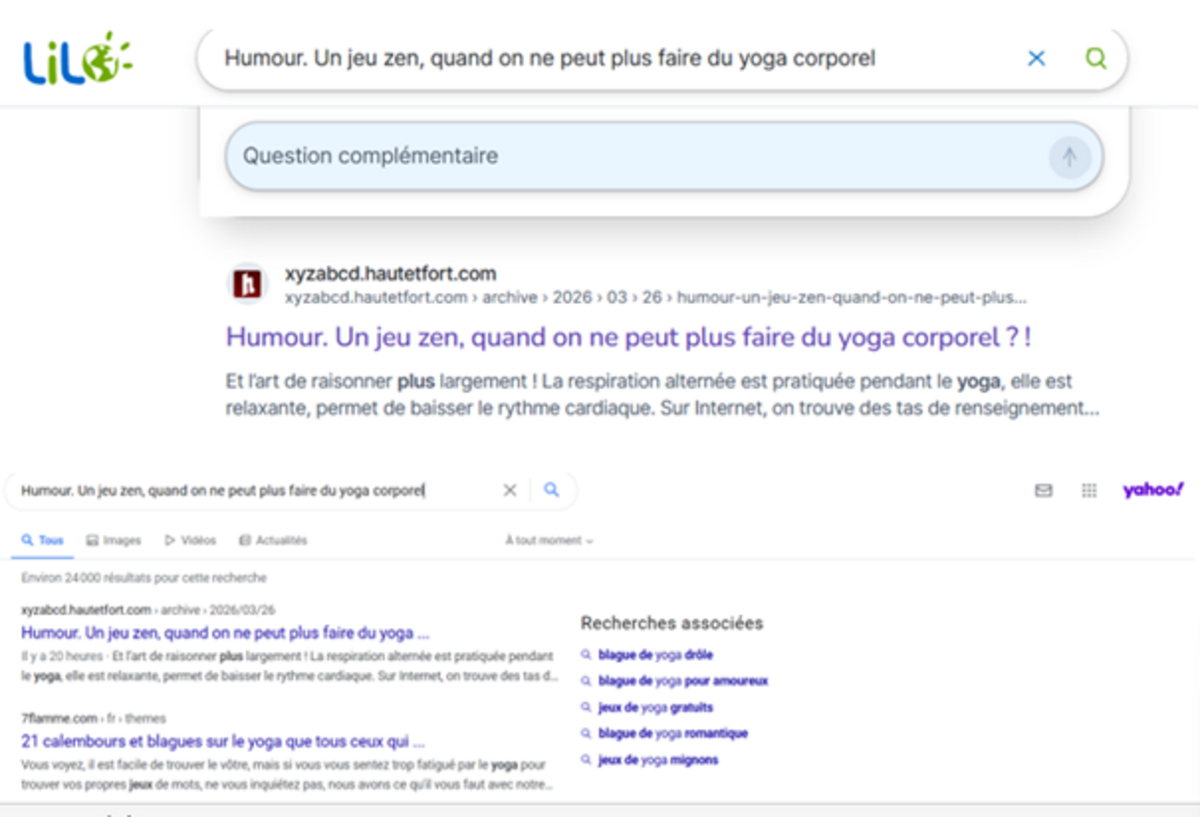Open the Yahoo apps grid icon
This screenshot has height=817, width=1200.
[1089, 490]
